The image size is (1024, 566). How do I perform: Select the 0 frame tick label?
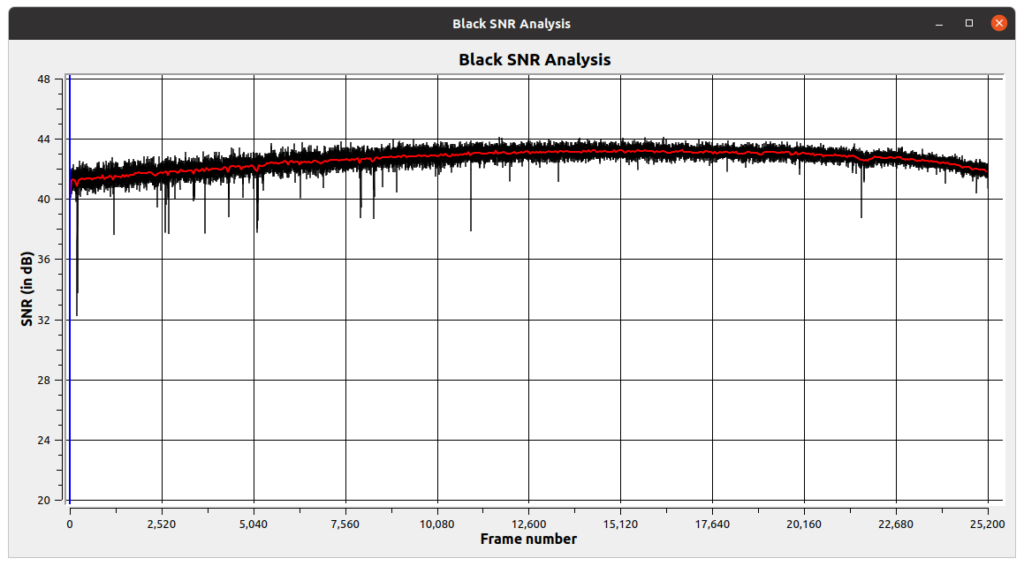click(x=70, y=523)
